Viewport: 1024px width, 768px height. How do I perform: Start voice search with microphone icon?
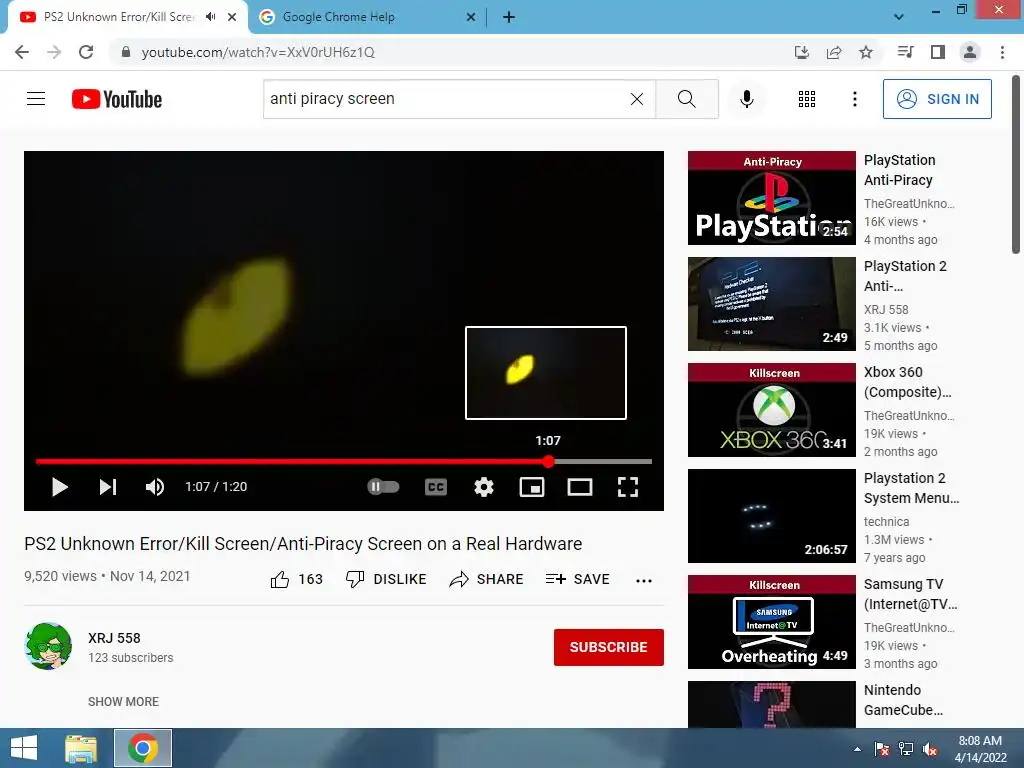746,99
